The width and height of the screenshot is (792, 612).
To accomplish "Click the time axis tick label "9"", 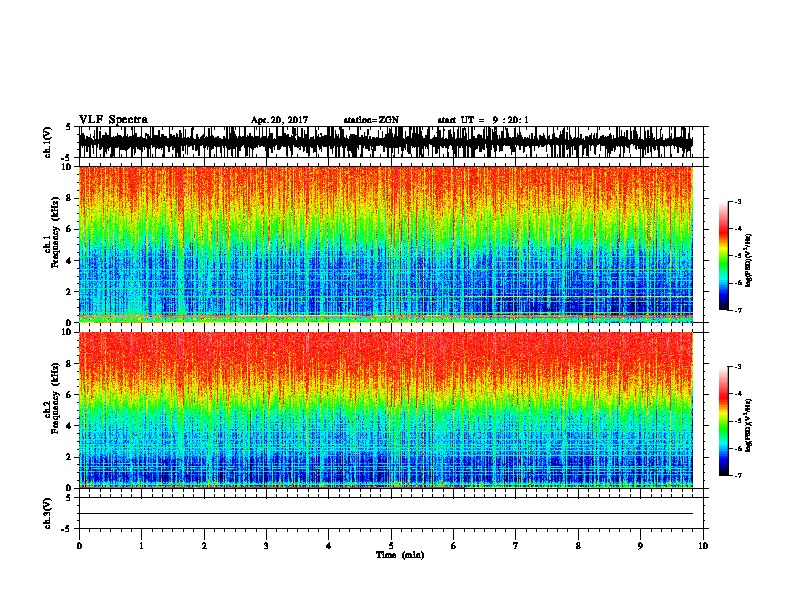I will [640, 546].
